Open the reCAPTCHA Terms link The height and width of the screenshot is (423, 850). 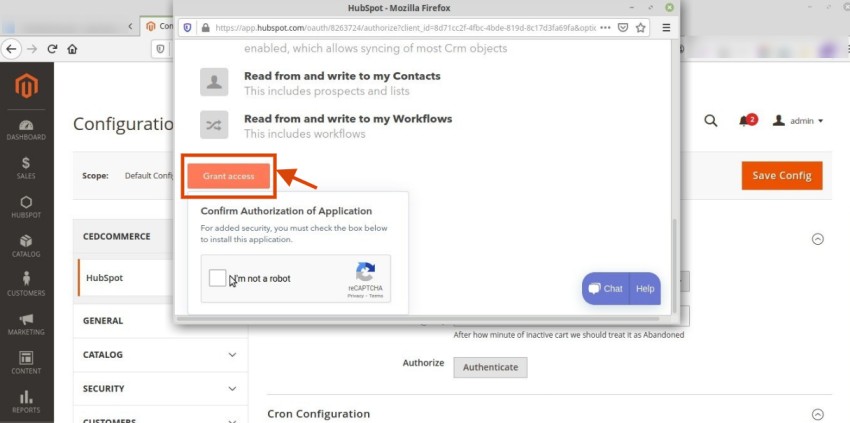point(376,296)
